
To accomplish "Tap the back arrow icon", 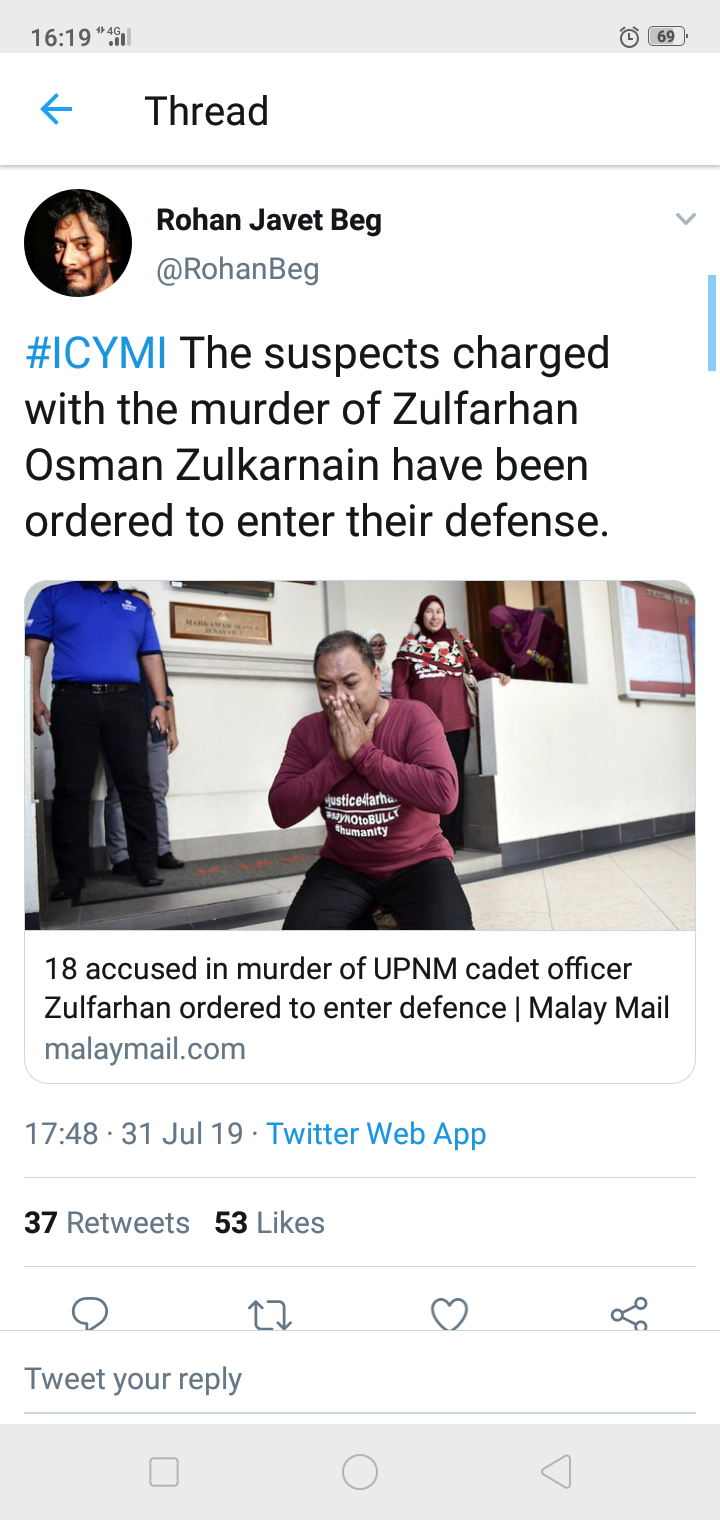I will point(56,110).
